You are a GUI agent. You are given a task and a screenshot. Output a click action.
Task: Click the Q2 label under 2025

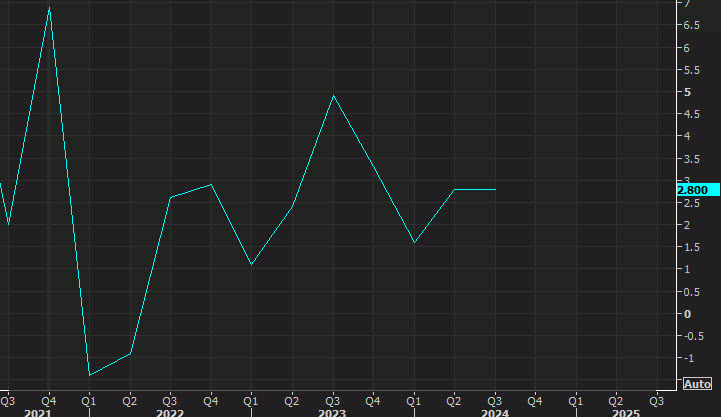(617, 399)
